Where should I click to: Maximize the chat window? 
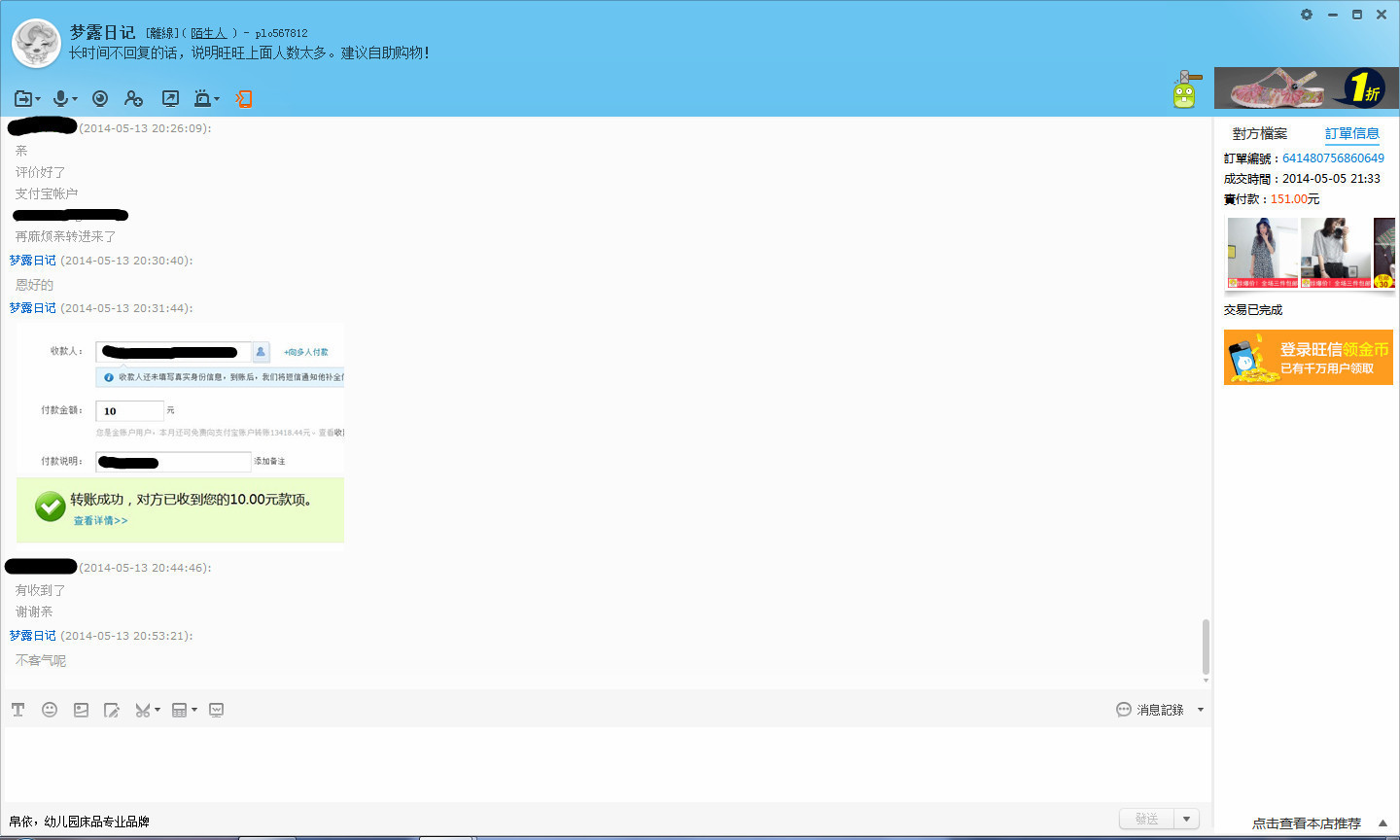1357,15
